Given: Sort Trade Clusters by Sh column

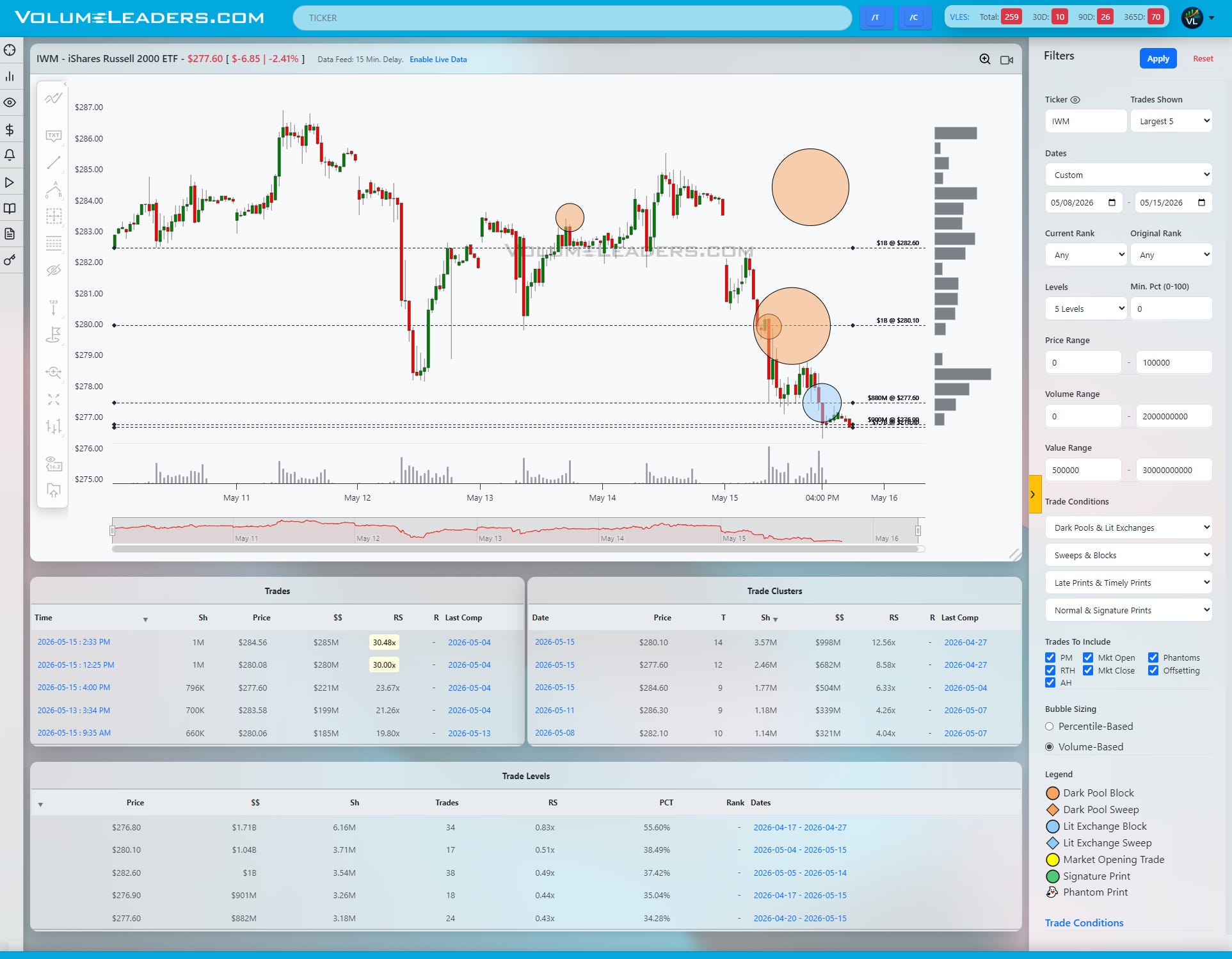Looking at the screenshot, I should tap(765, 618).
